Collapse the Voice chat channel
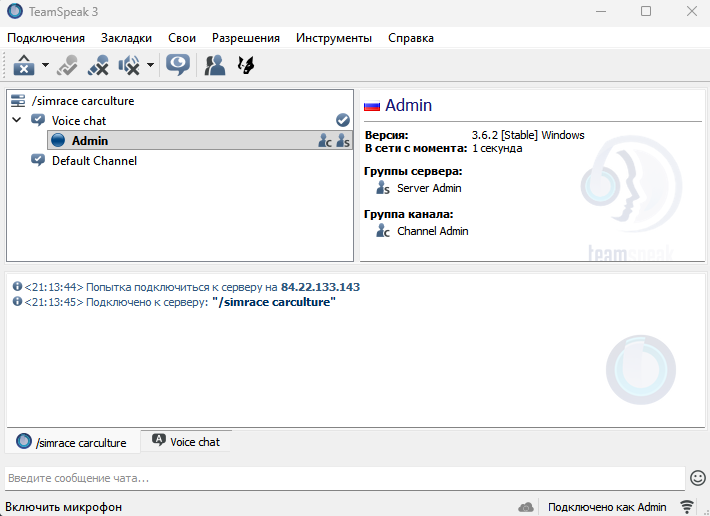710x516 pixels. 17,120
